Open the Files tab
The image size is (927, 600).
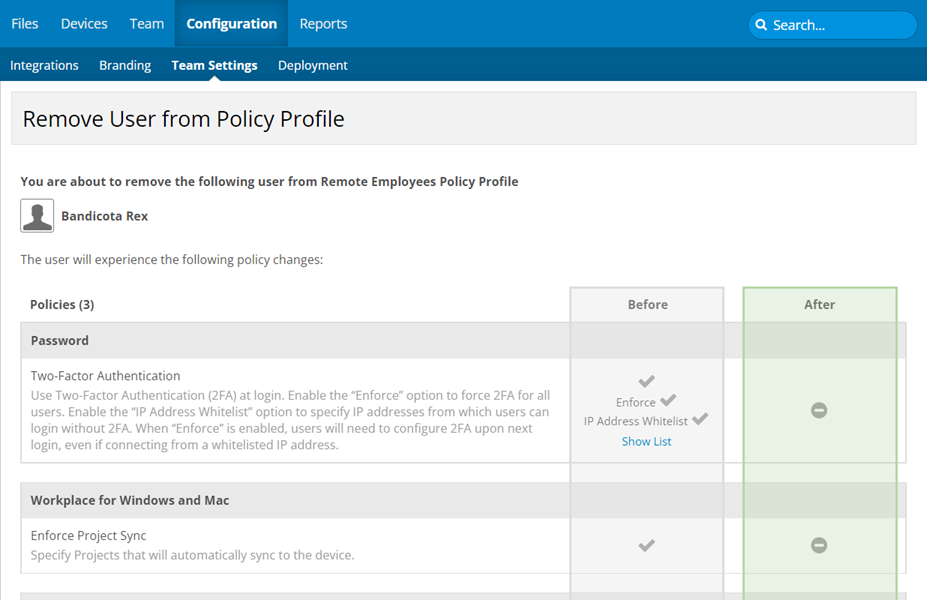click(x=25, y=24)
